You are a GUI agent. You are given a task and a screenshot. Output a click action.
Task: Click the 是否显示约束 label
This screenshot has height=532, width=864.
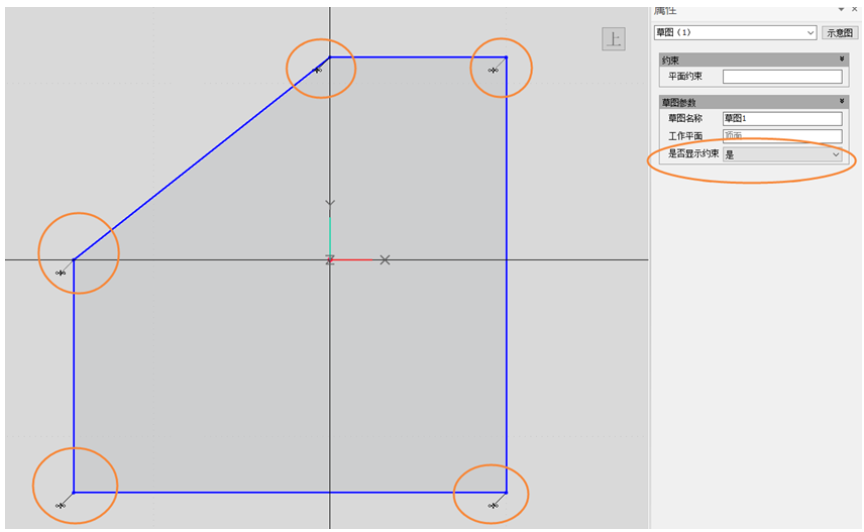coord(693,154)
